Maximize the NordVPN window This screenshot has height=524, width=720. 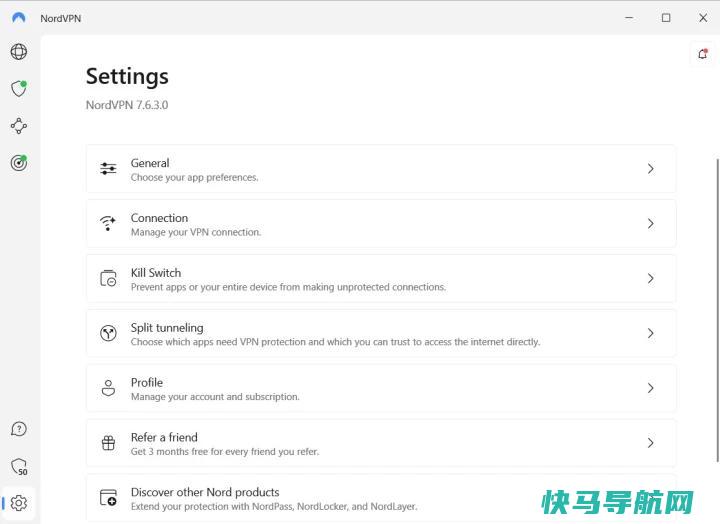[x=666, y=17]
